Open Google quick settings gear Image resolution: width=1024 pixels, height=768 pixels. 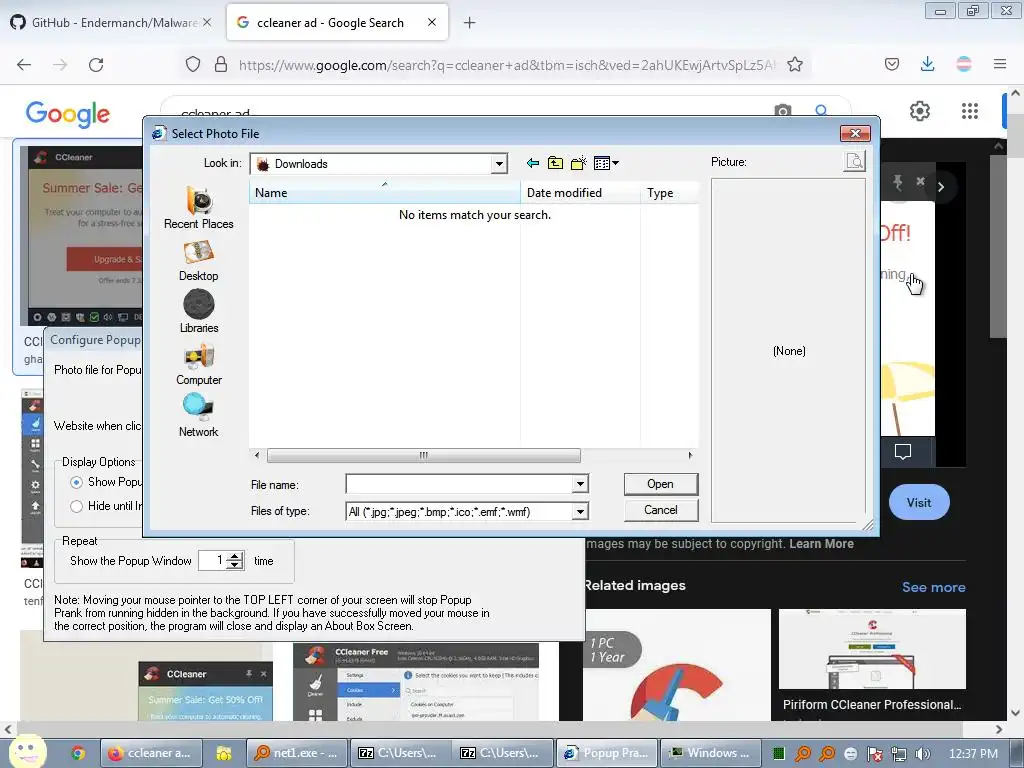920,111
